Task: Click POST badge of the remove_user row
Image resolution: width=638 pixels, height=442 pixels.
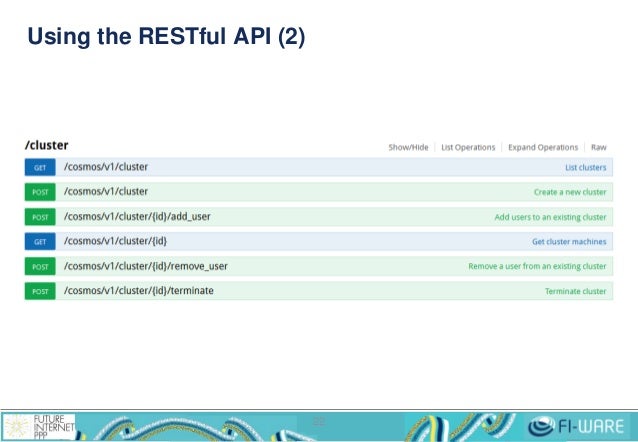Action: click(40, 267)
